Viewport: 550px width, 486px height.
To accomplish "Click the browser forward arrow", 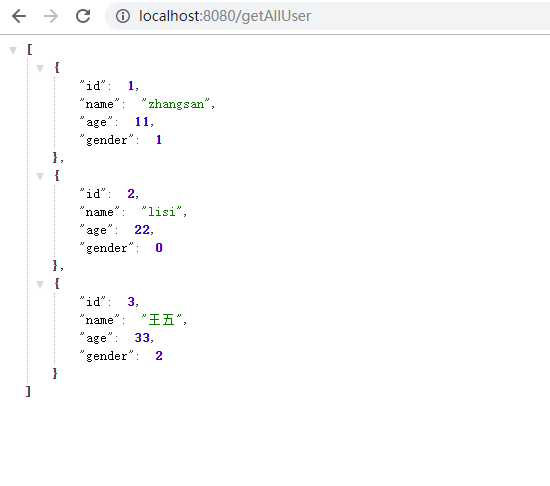I will pos(51,16).
